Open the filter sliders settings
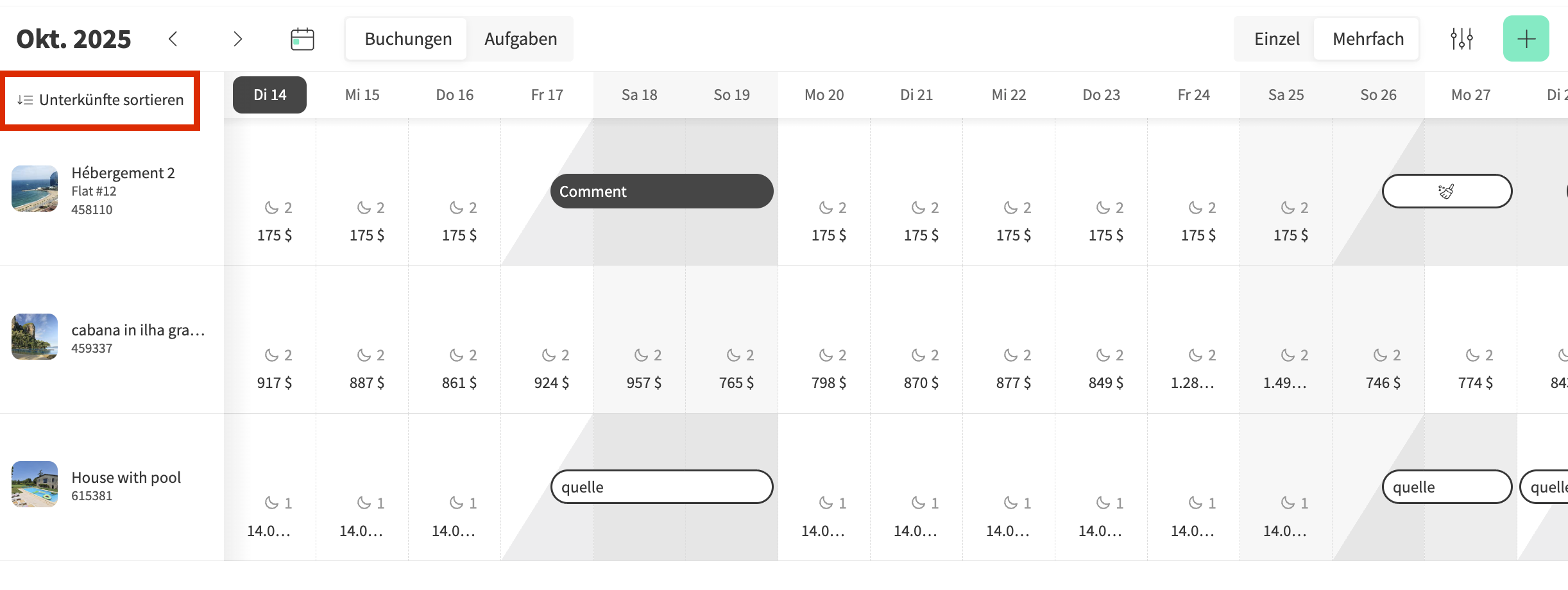 click(1461, 39)
